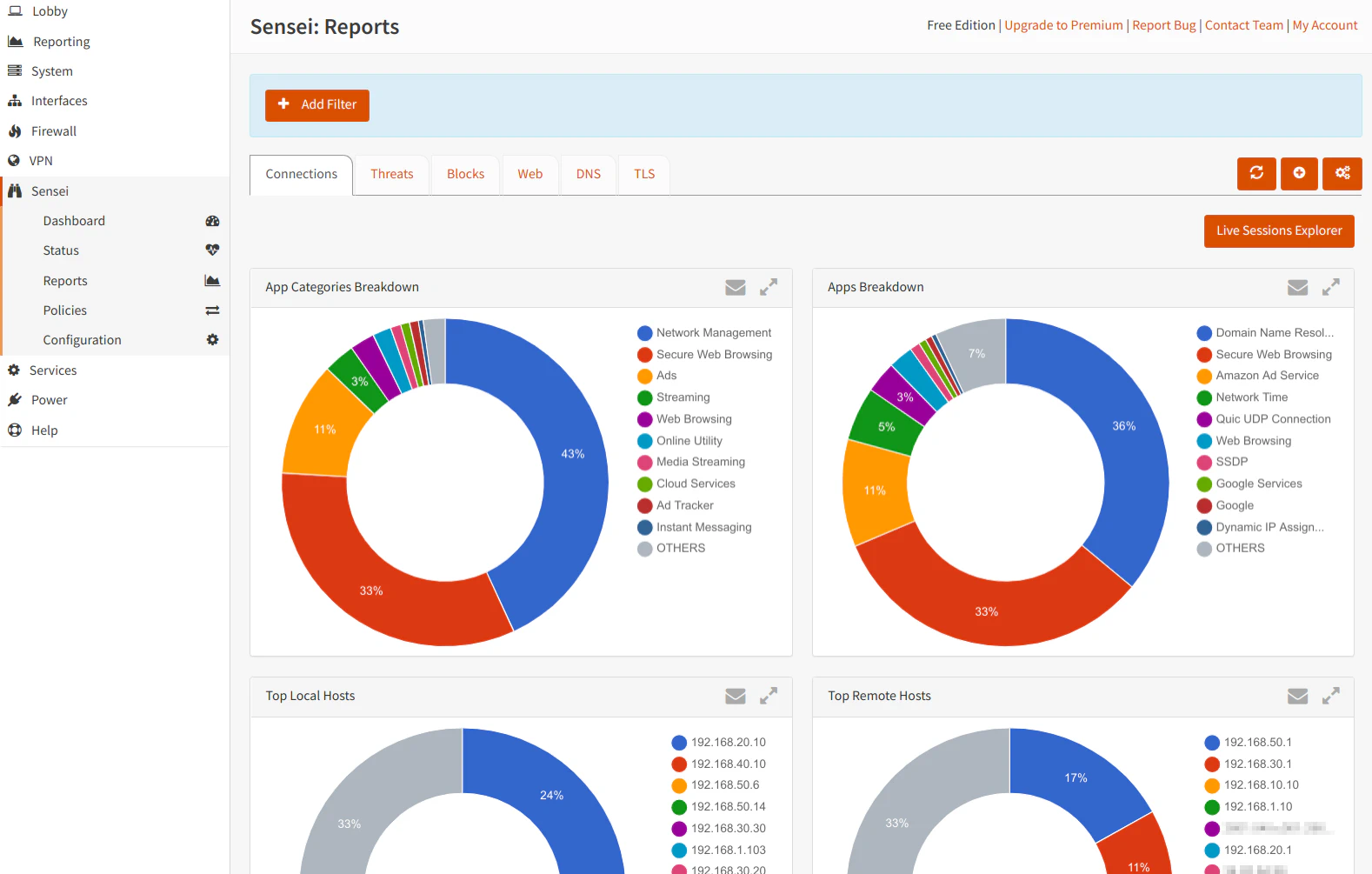Viewport: 1372px width, 874px height.
Task: Switch to the DNS tab
Action: point(589,174)
